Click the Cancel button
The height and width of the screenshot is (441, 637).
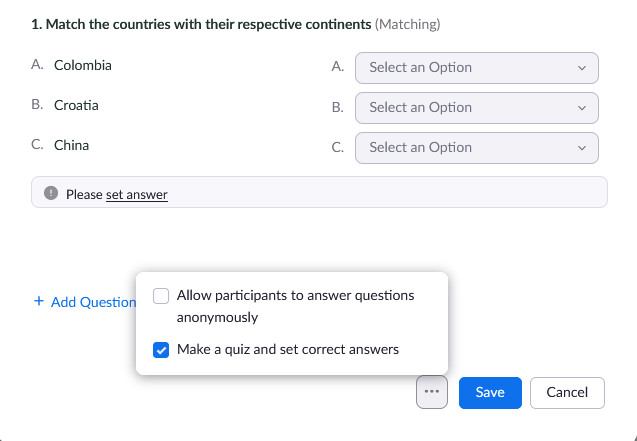(x=567, y=393)
